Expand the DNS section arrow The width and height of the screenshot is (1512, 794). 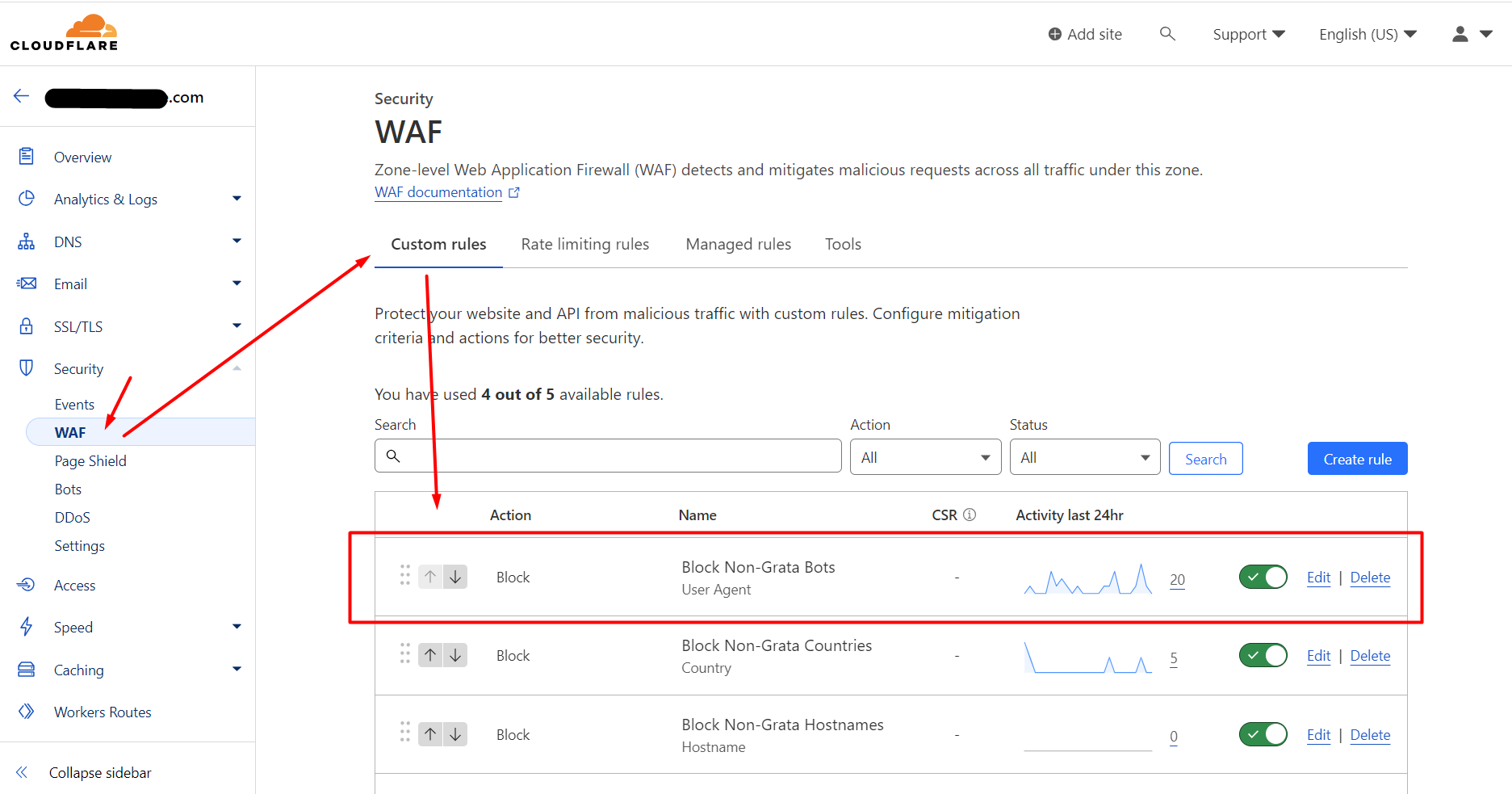[237, 241]
